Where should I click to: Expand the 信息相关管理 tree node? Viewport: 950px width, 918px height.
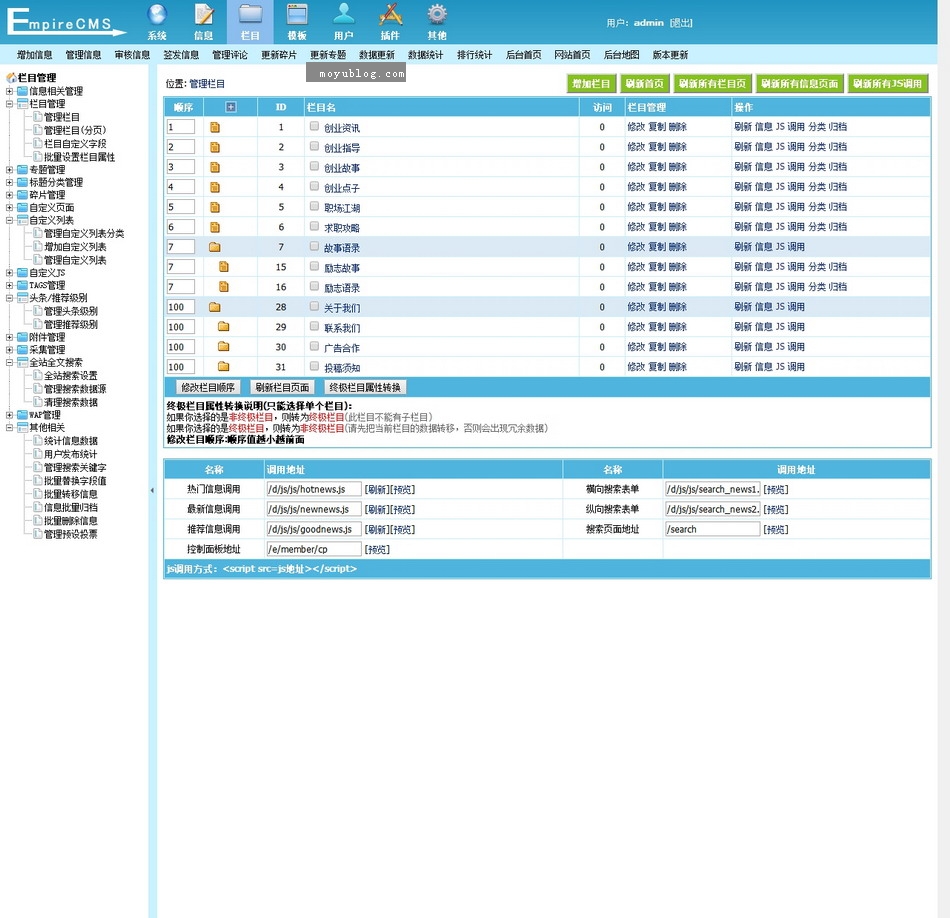(x=10, y=91)
